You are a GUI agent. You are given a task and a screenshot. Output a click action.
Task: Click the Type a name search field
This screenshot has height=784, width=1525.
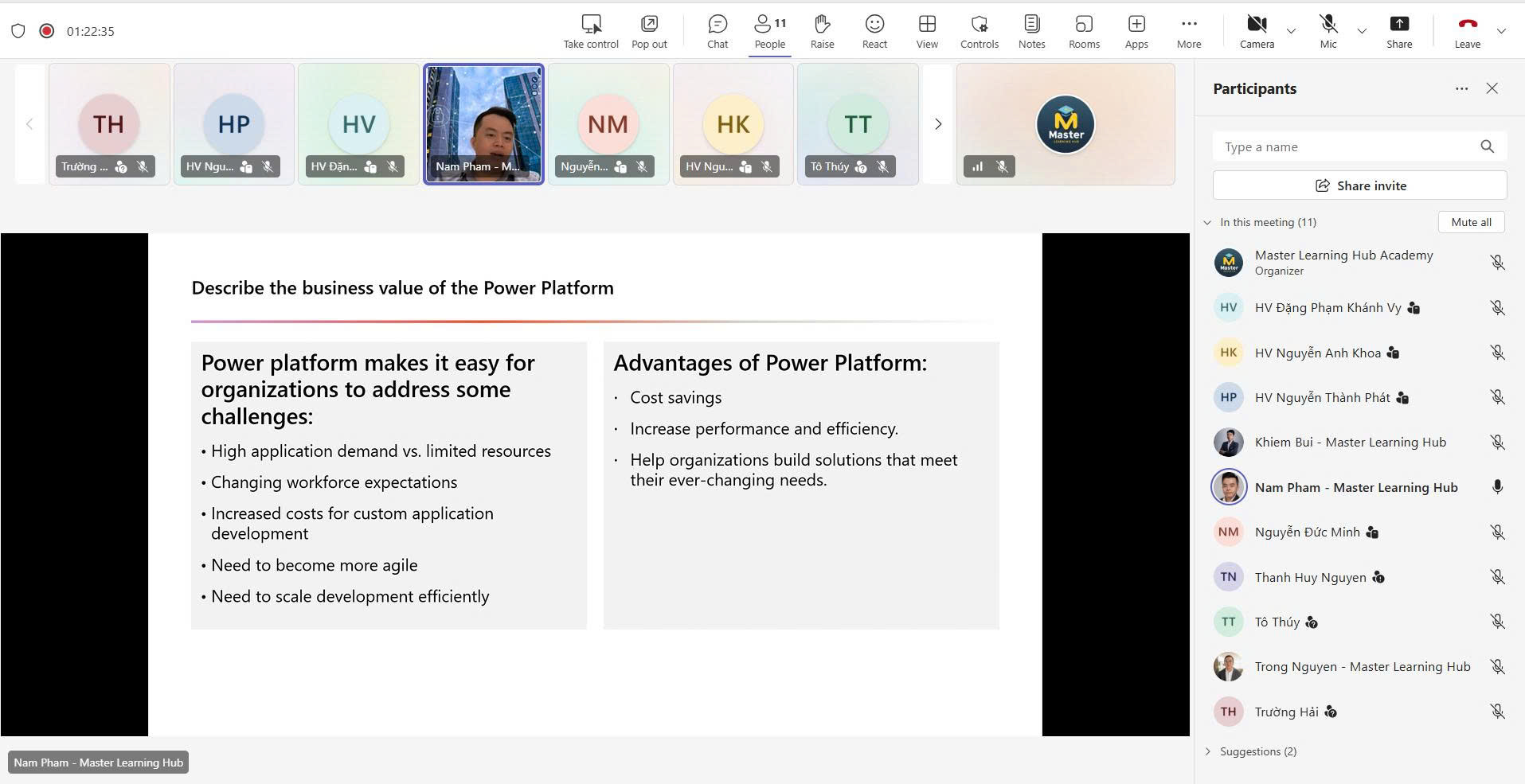tap(1346, 146)
